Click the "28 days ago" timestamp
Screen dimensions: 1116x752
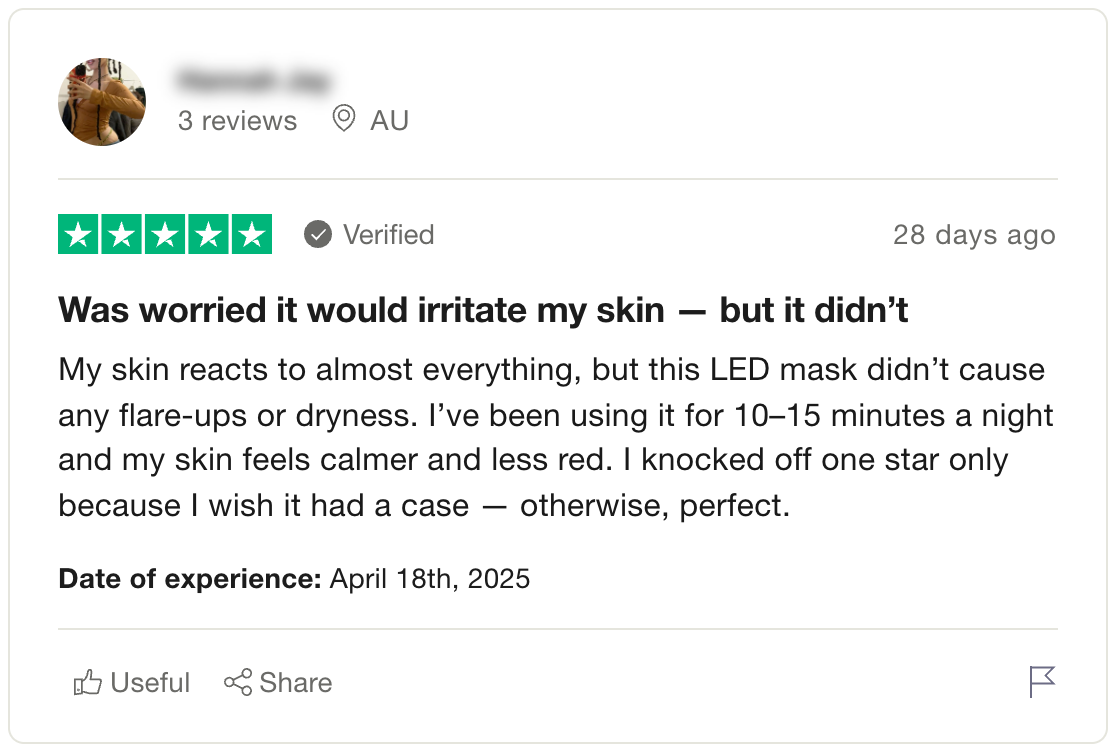tap(974, 234)
